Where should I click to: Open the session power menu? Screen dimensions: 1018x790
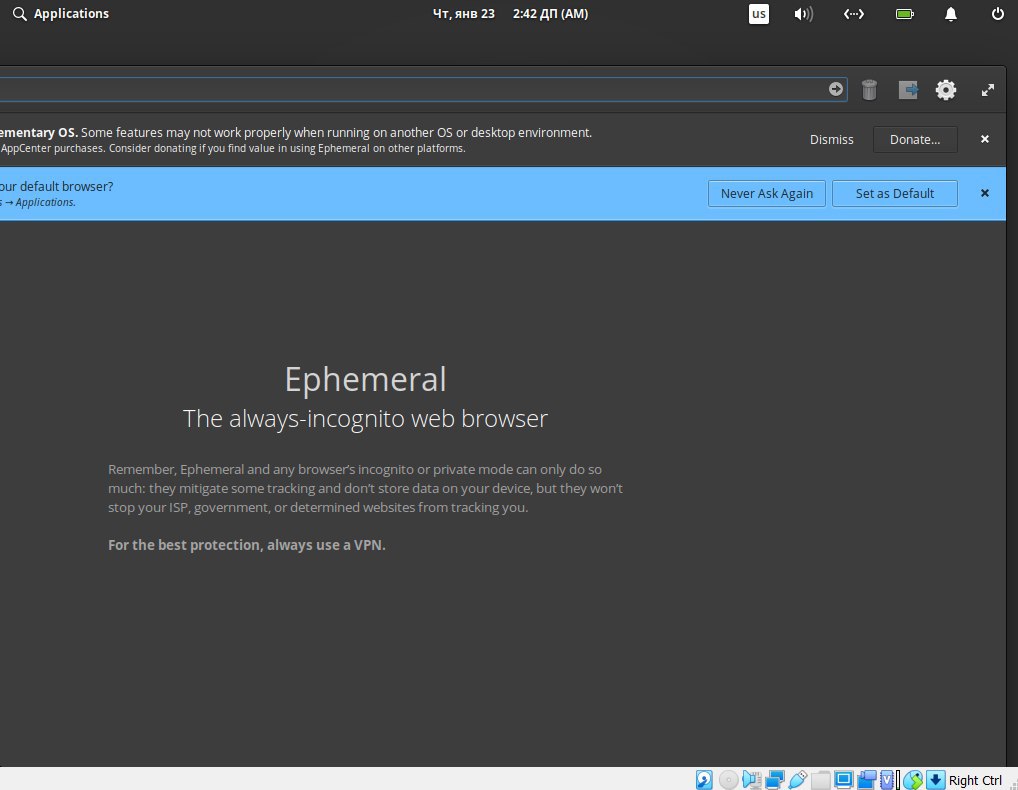[998, 14]
